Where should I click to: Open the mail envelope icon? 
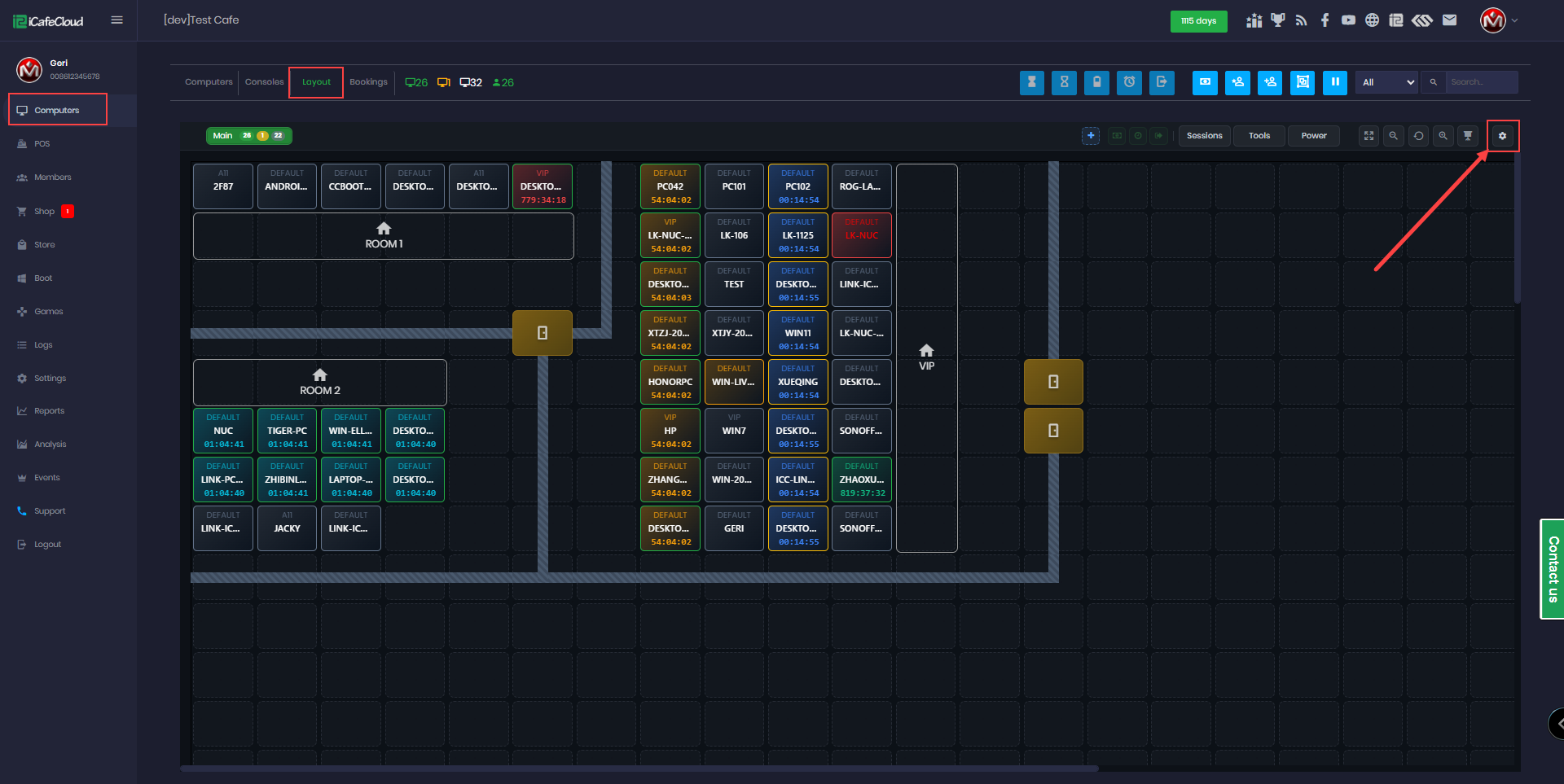1449,20
